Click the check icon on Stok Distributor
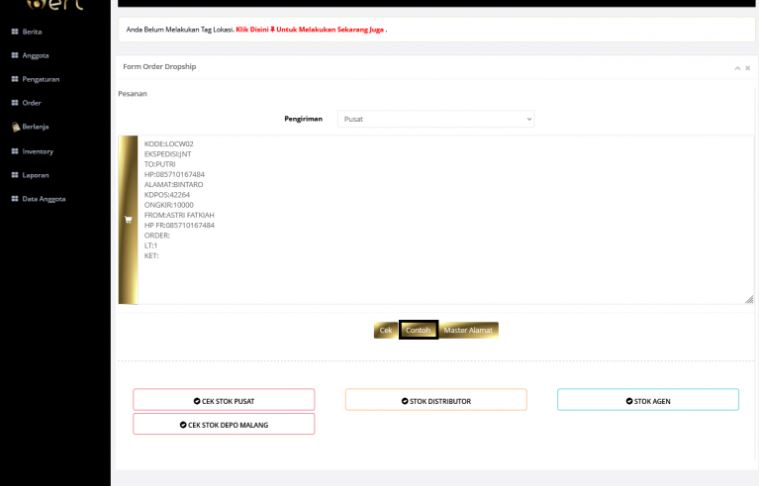This screenshot has height=486, width=760. (405, 401)
